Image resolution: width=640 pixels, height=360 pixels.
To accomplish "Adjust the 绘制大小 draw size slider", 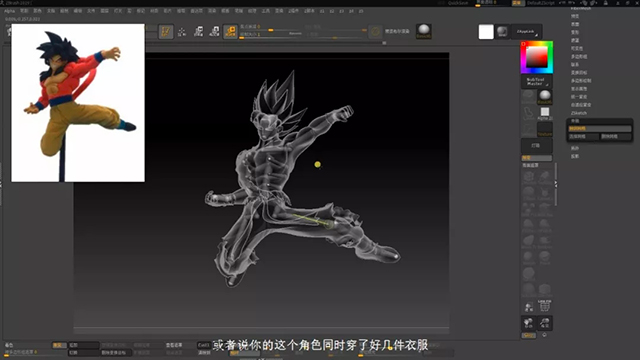I will point(270,35).
